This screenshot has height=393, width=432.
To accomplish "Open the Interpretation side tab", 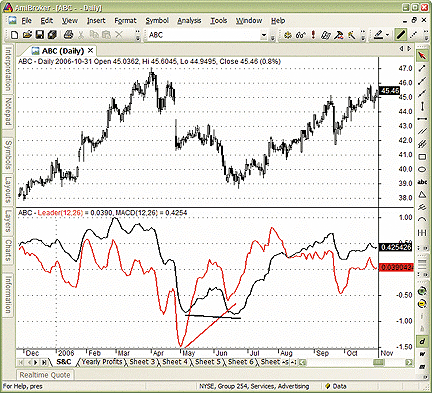I will [8, 69].
